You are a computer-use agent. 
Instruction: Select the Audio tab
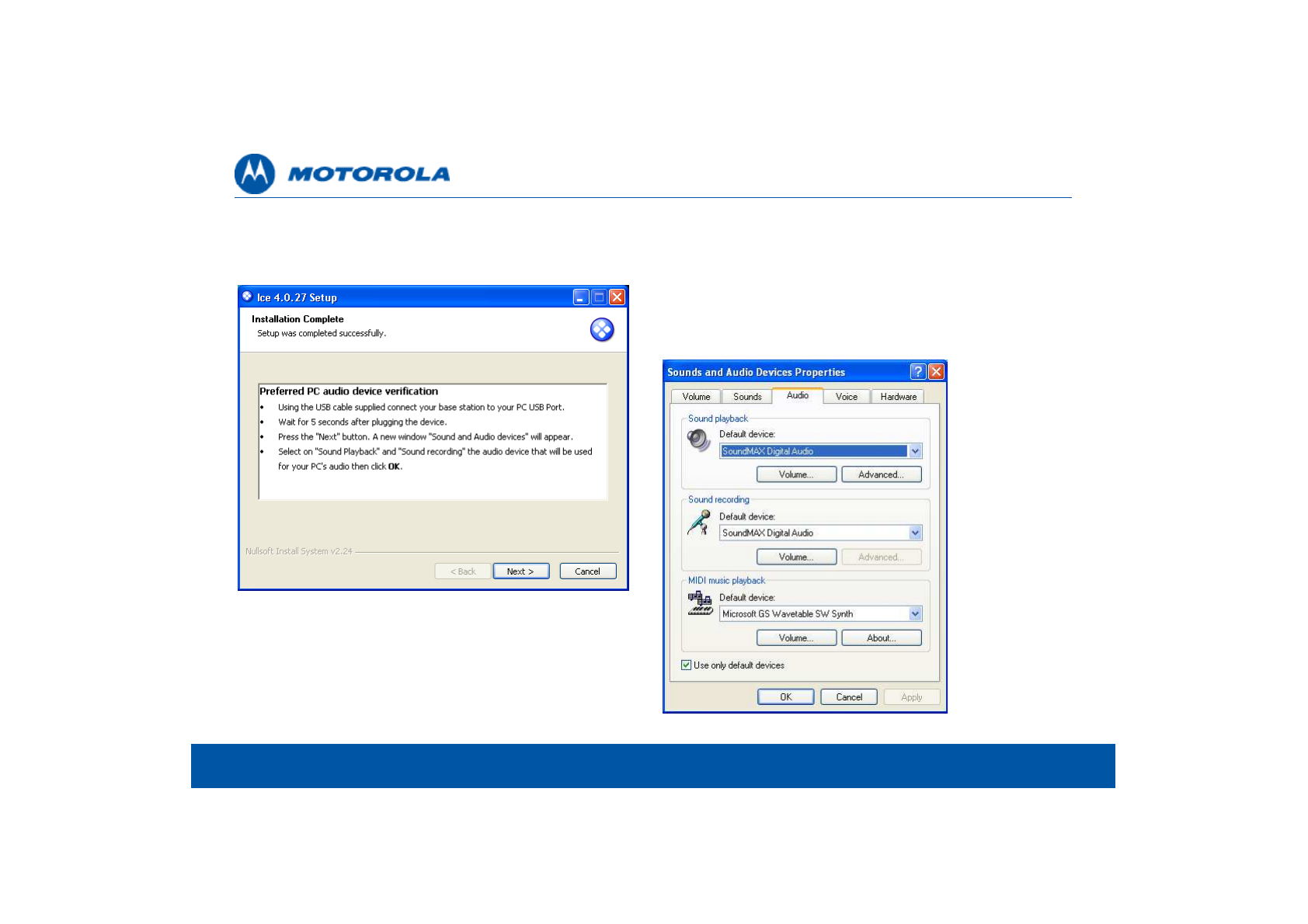798,395
